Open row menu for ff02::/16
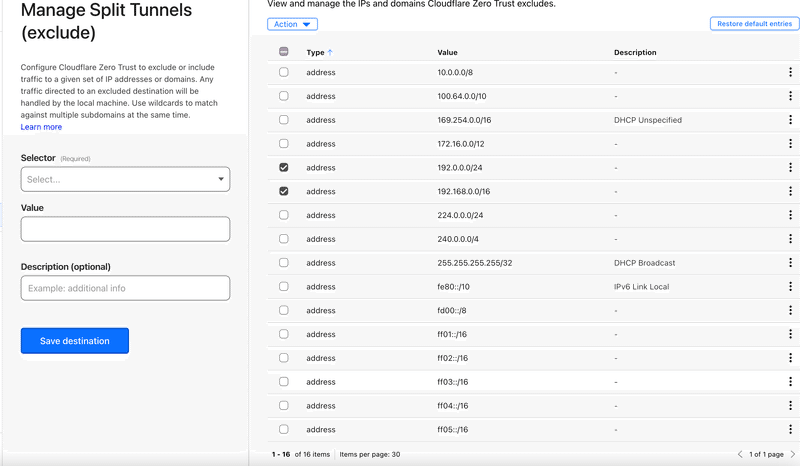The image size is (800, 466). (x=790, y=358)
